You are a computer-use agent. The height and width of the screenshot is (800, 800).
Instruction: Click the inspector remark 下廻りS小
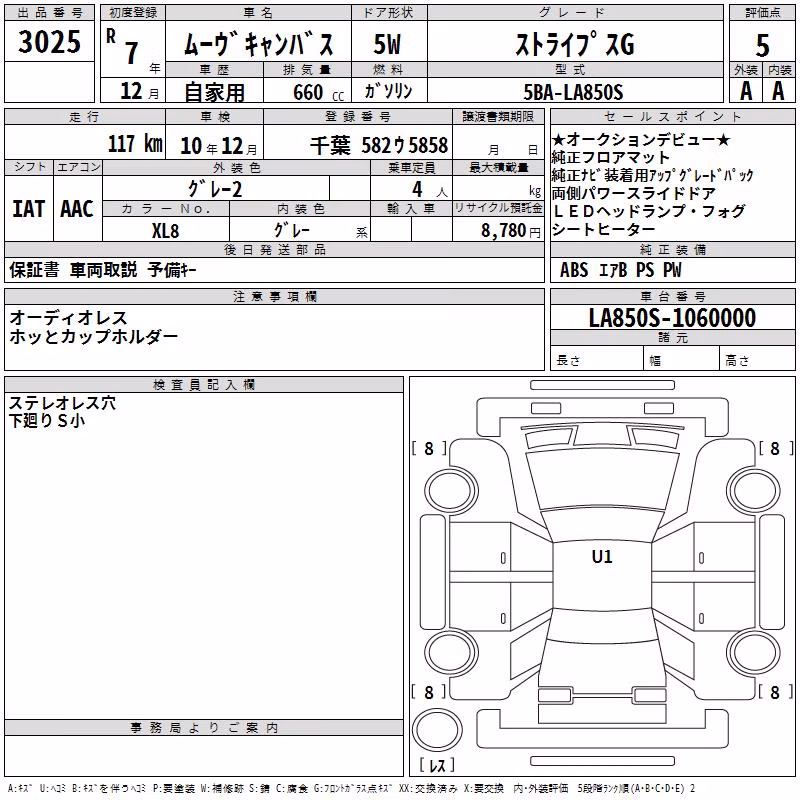click(46, 420)
